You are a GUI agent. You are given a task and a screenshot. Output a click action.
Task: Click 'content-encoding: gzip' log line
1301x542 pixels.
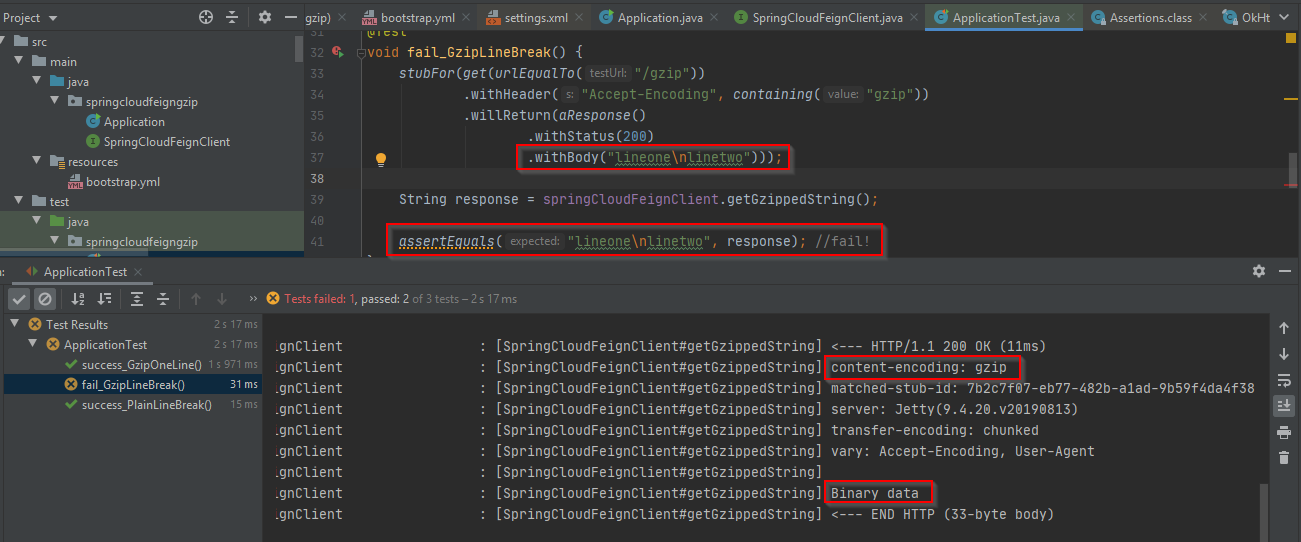(x=918, y=367)
